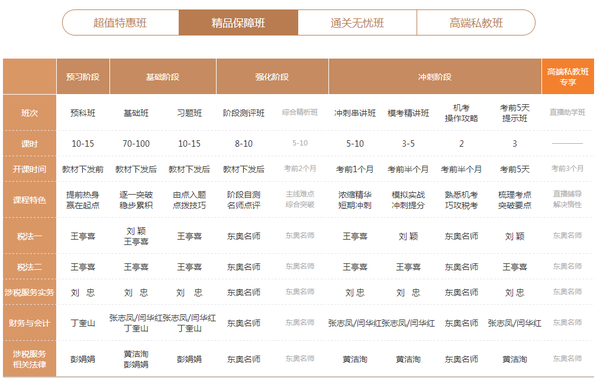Select the 税法二 row label

29,267
